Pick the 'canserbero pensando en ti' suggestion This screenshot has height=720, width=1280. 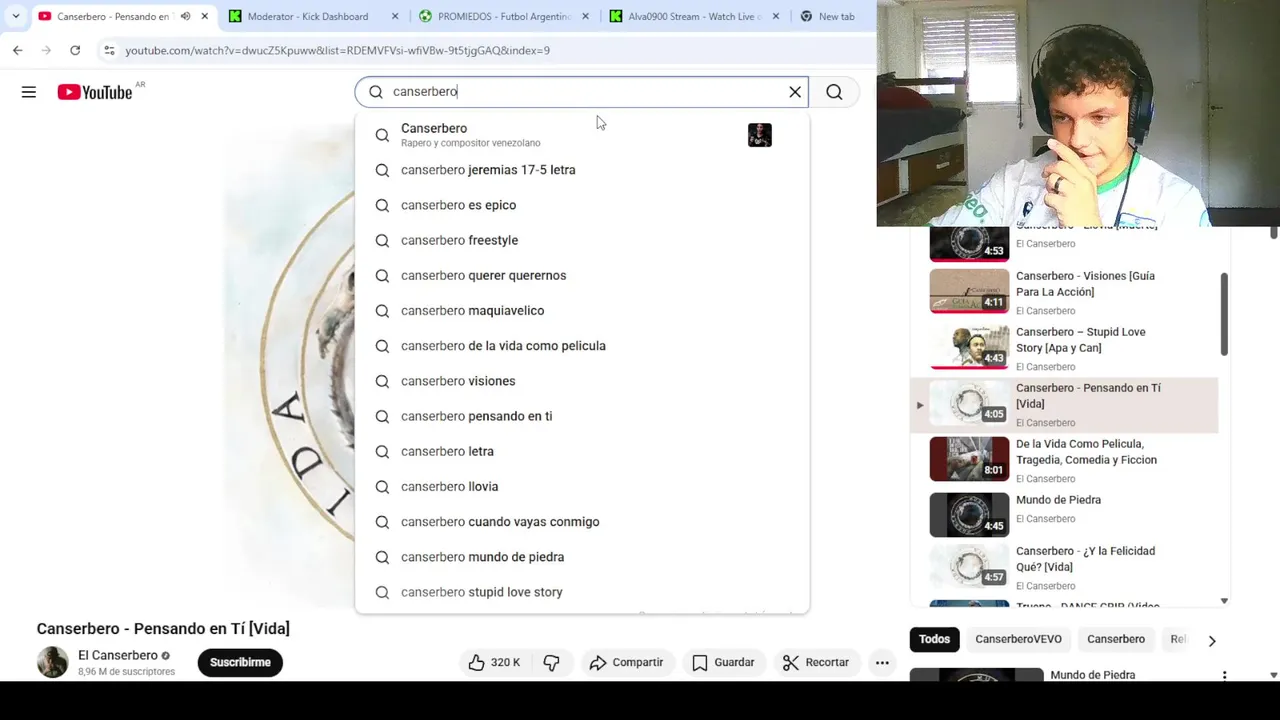[582, 416]
